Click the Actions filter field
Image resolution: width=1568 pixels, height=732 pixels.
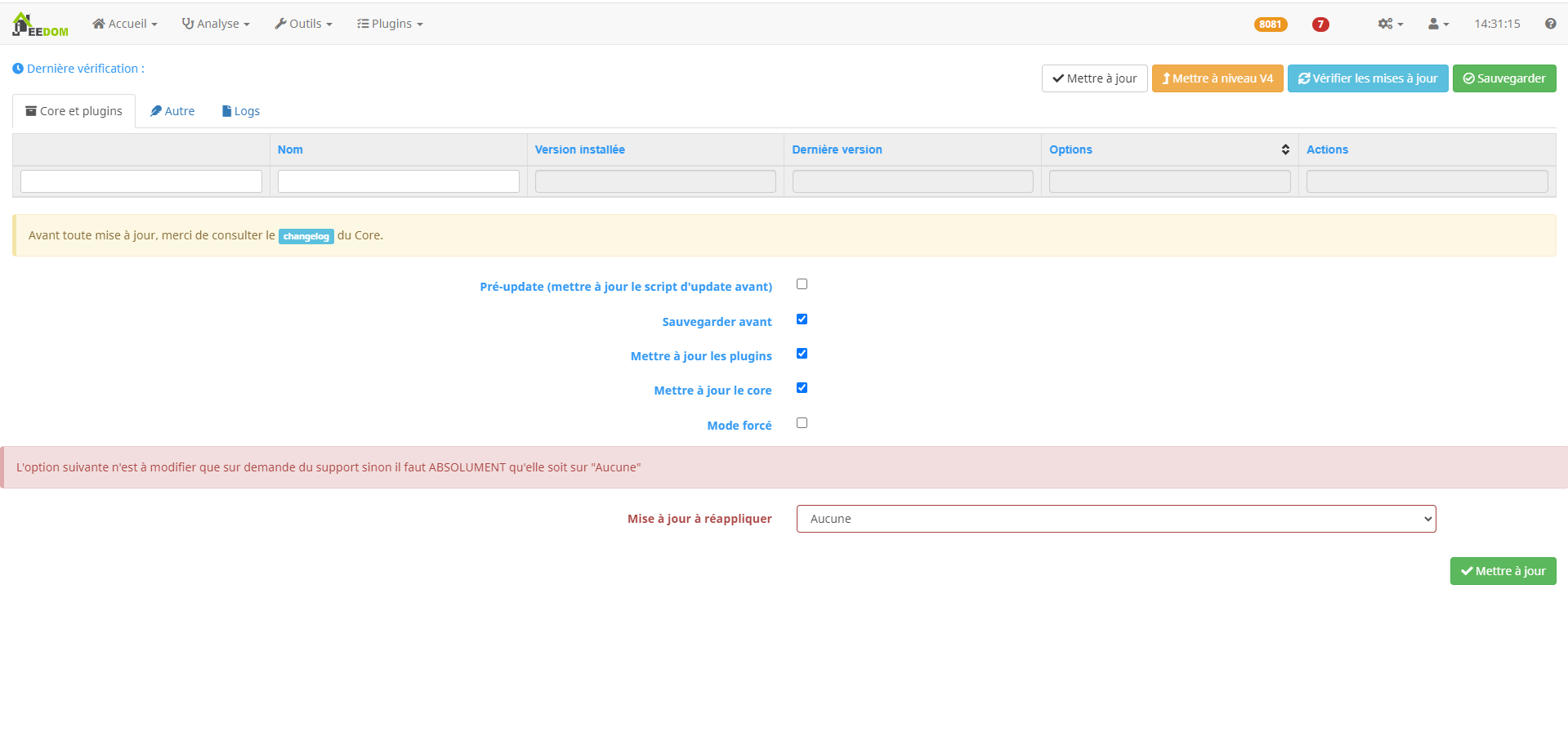1427,181
